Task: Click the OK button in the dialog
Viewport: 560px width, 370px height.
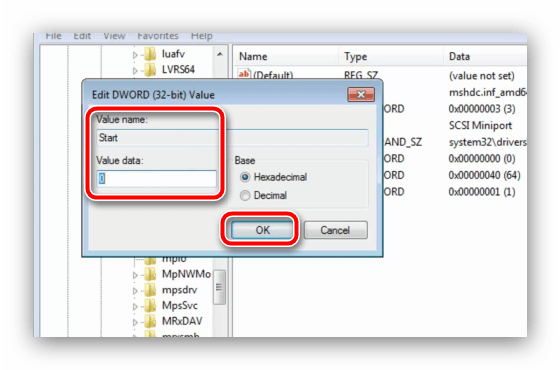Action: tap(262, 230)
